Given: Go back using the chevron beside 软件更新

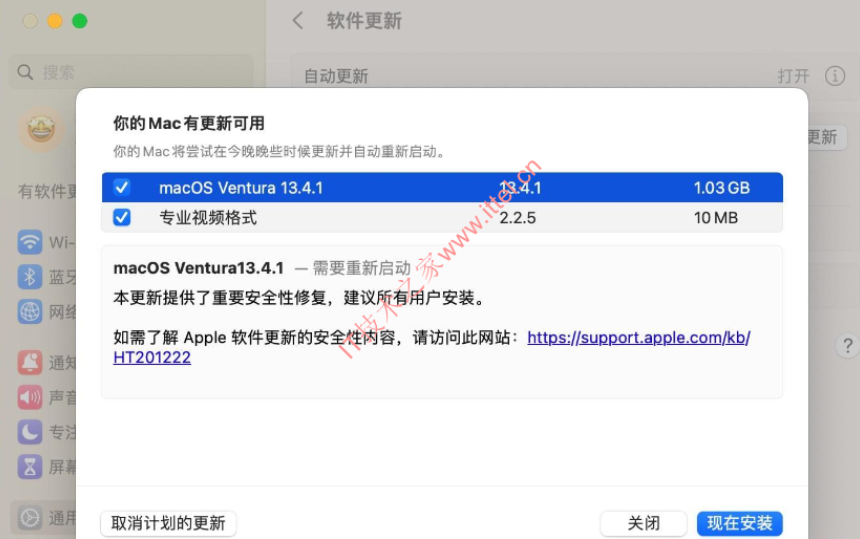Looking at the screenshot, I should click(298, 21).
